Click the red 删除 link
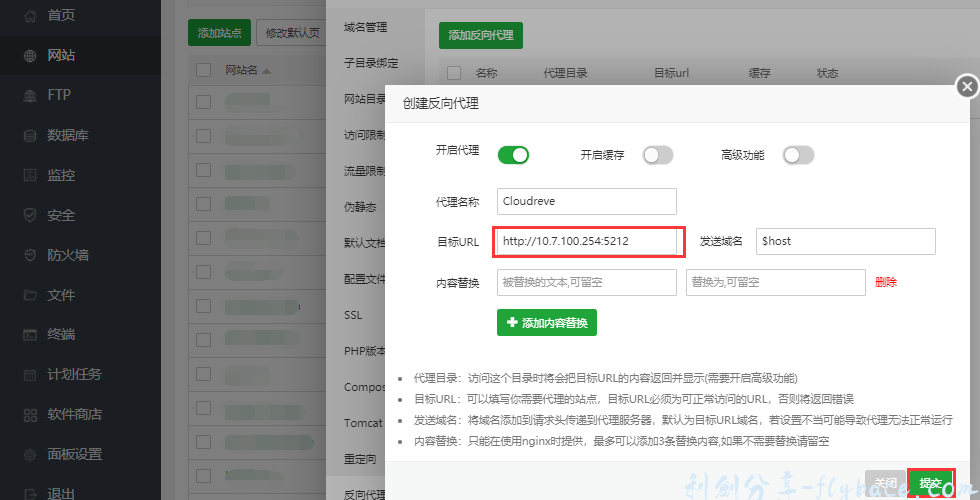The width and height of the screenshot is (980, 500). (886, 282)
